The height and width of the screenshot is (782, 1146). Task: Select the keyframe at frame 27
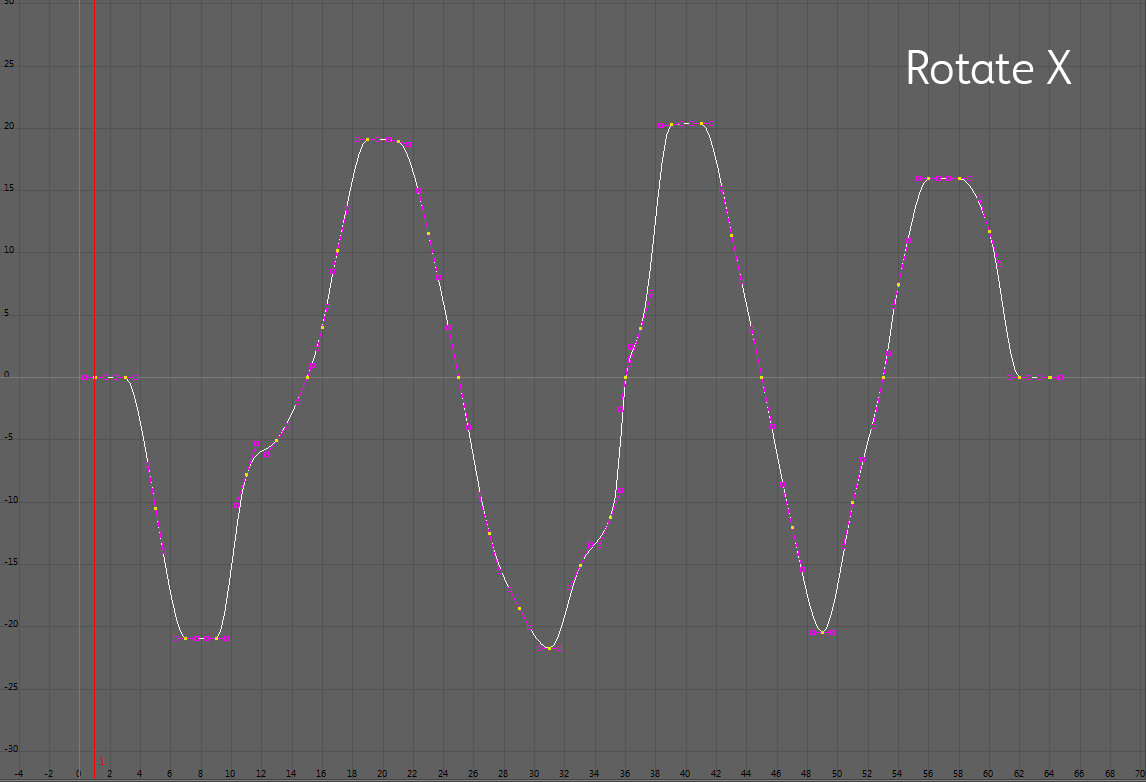[x=489, y=534]
